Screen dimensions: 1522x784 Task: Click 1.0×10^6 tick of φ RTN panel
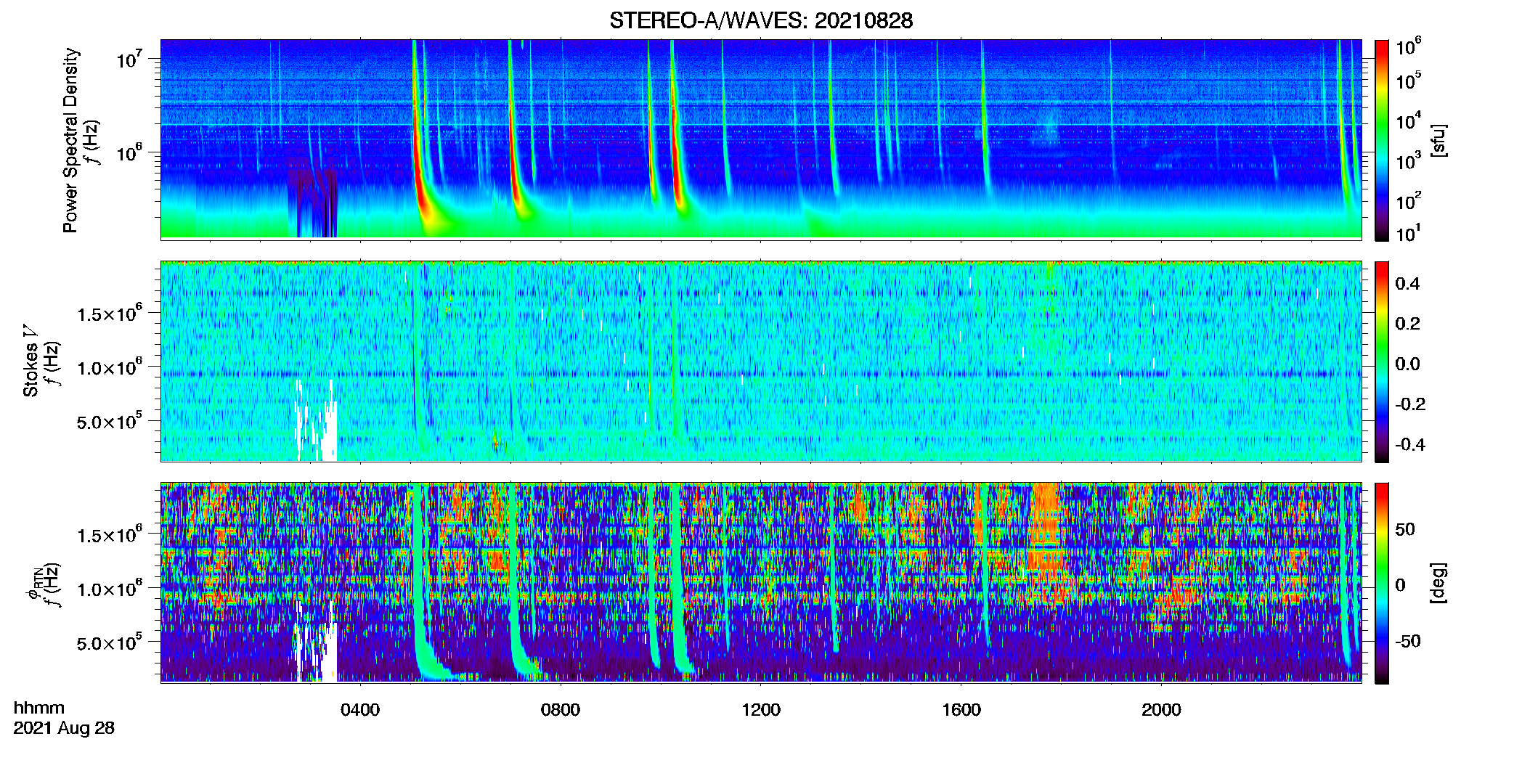[110, 588]
